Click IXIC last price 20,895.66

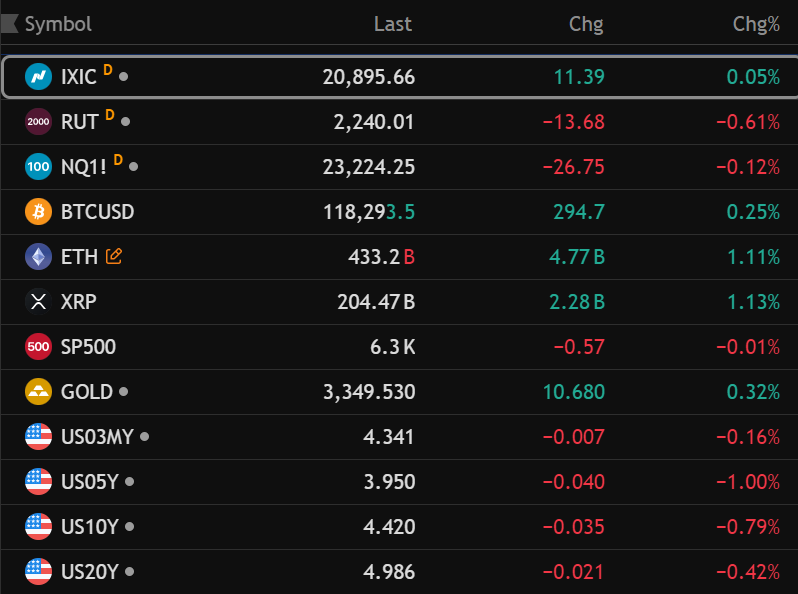tap(369, 77)
